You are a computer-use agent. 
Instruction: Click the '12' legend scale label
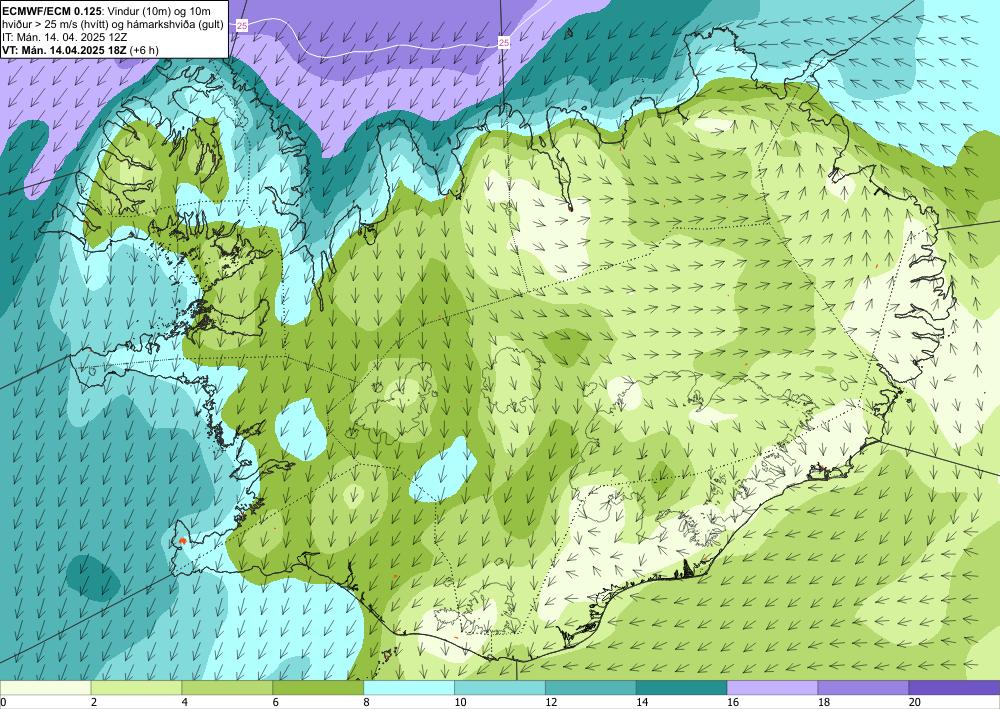coord(551,703)
